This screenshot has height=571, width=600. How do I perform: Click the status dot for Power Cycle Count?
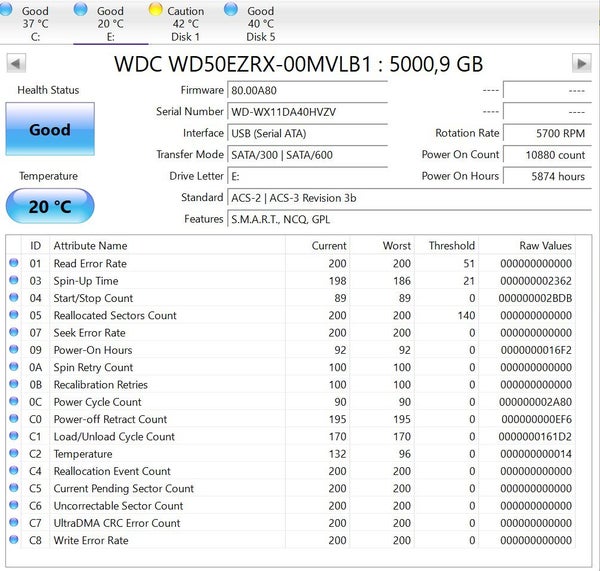[14, 401]
